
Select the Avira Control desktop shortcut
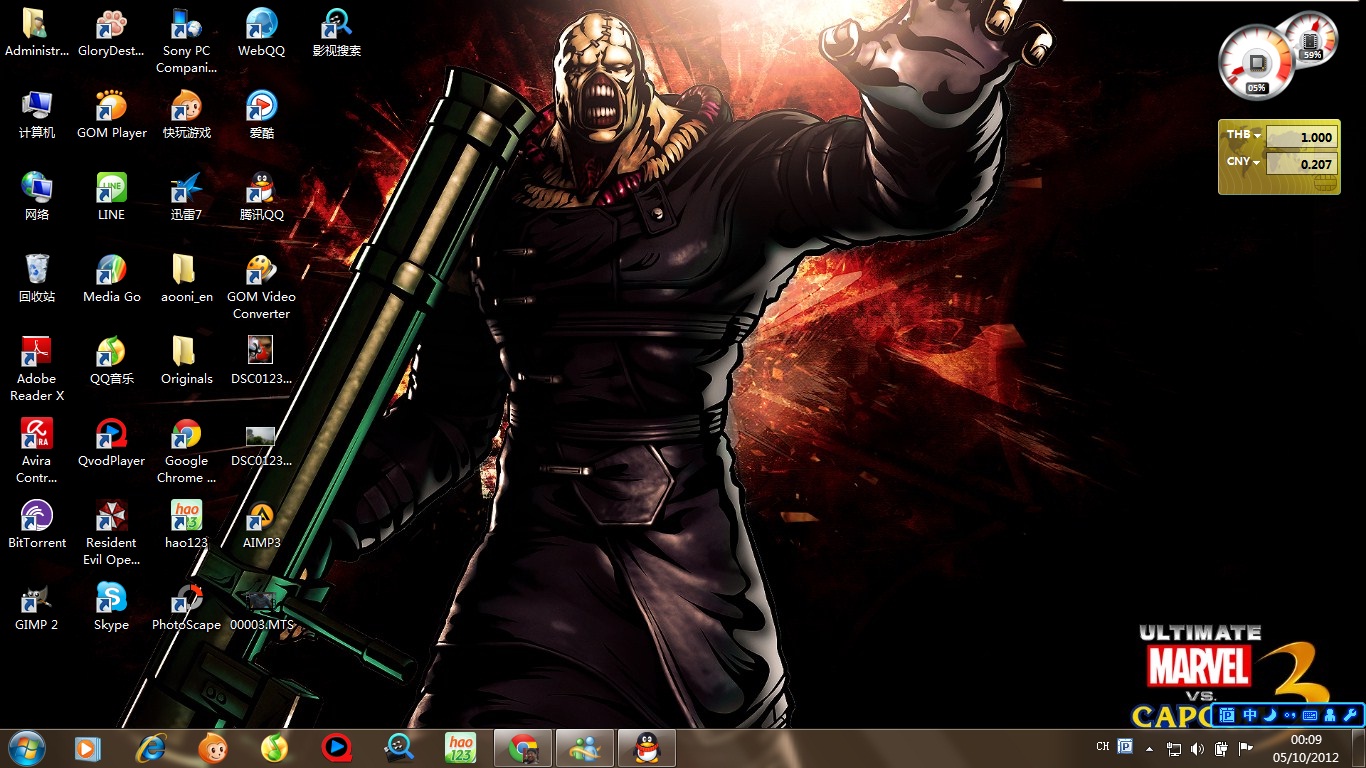click(37, 451)
